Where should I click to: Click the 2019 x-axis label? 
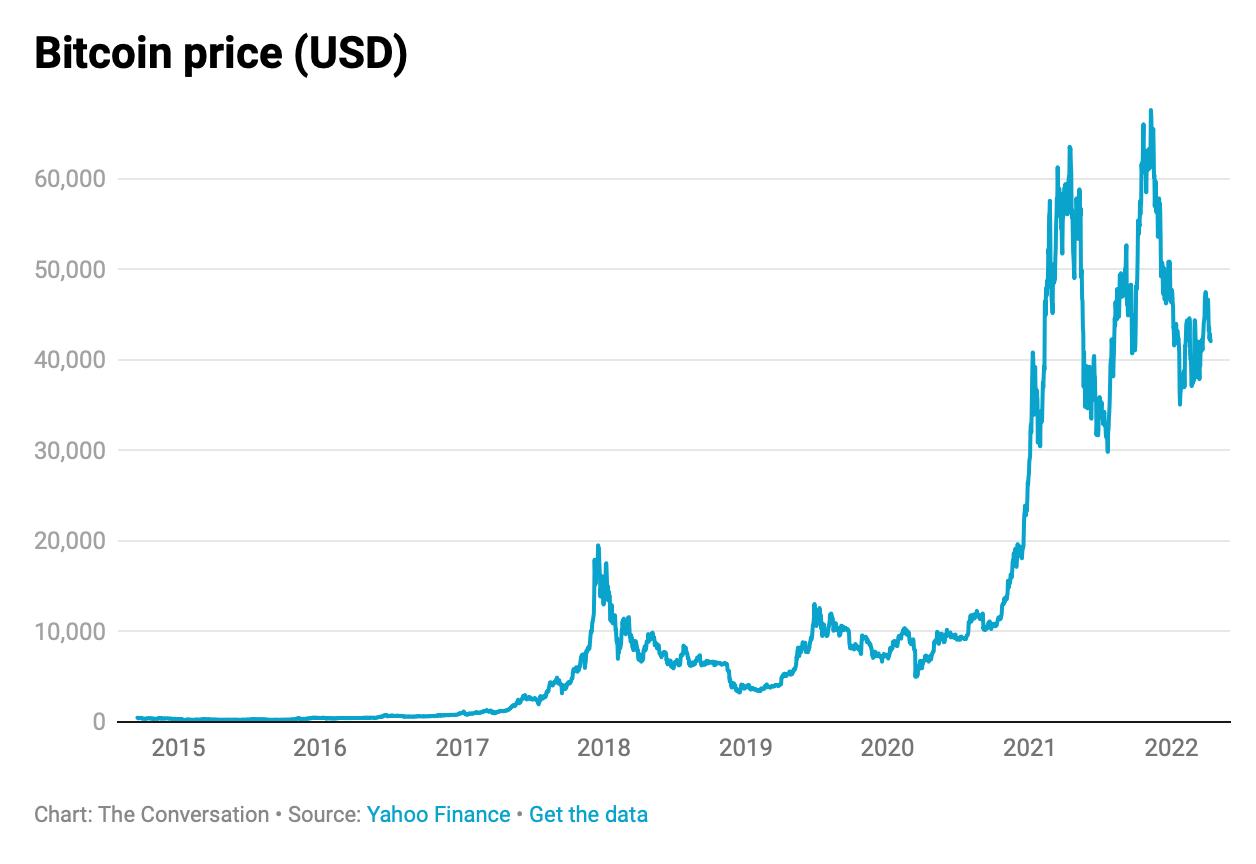[745, 748]
